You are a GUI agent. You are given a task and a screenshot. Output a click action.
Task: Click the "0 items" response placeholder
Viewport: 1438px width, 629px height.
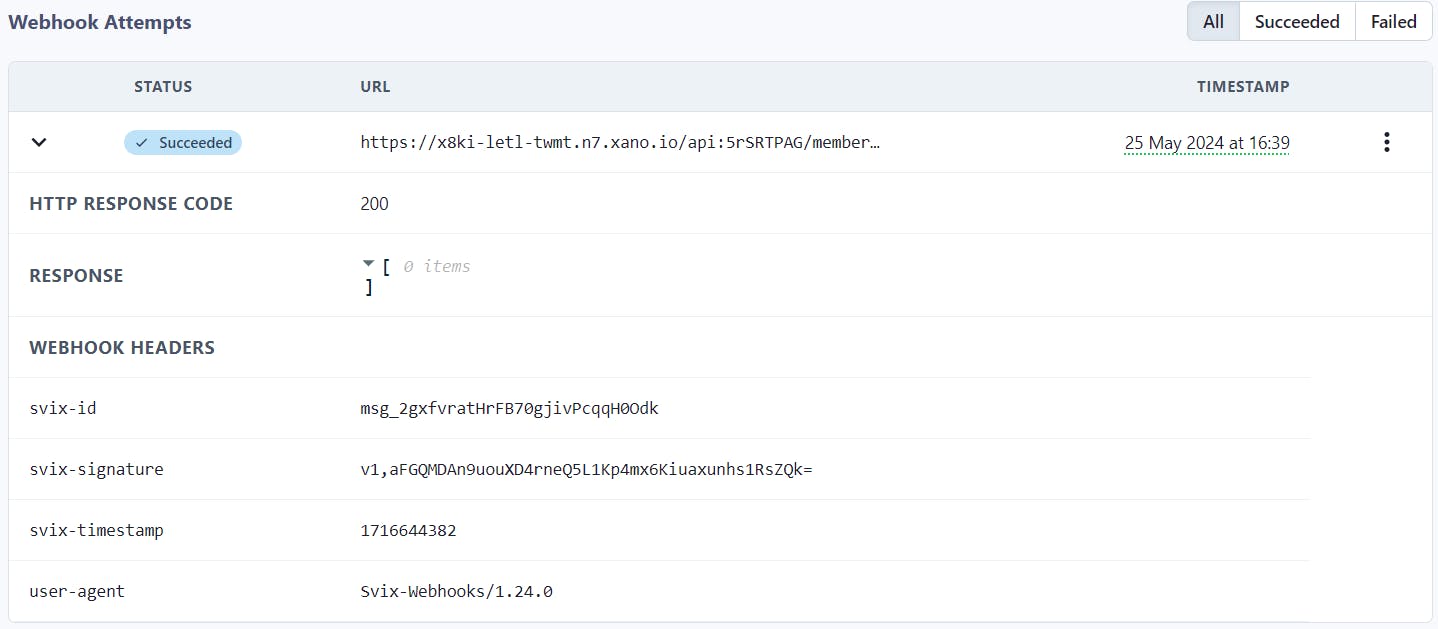[x=436, y=266]
